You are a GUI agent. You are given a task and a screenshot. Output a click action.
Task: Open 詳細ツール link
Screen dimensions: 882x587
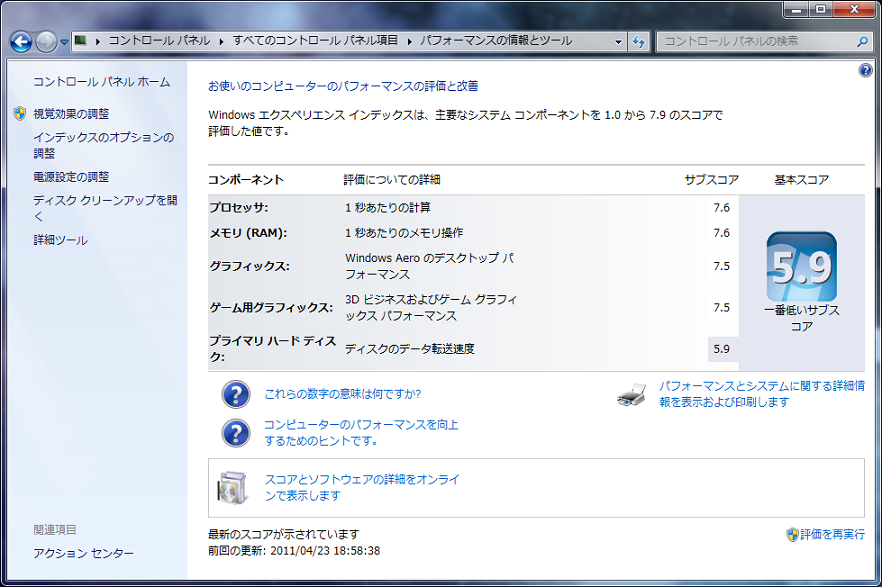point(60,240)
